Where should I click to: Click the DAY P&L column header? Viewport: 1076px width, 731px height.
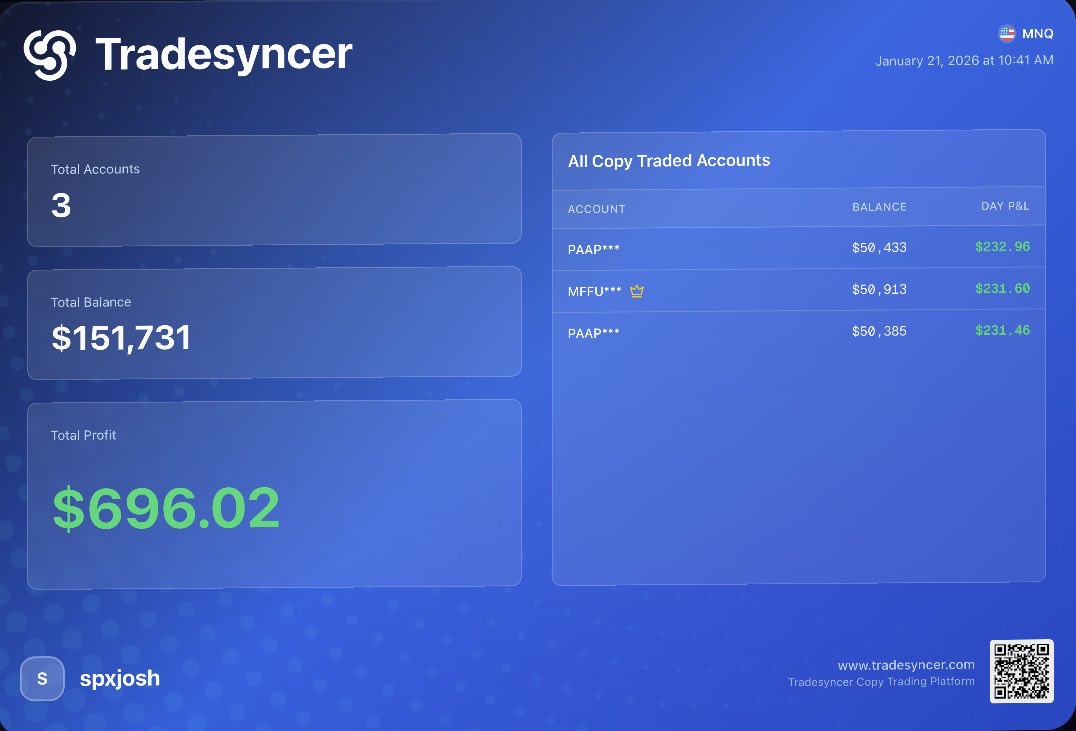1005,206
